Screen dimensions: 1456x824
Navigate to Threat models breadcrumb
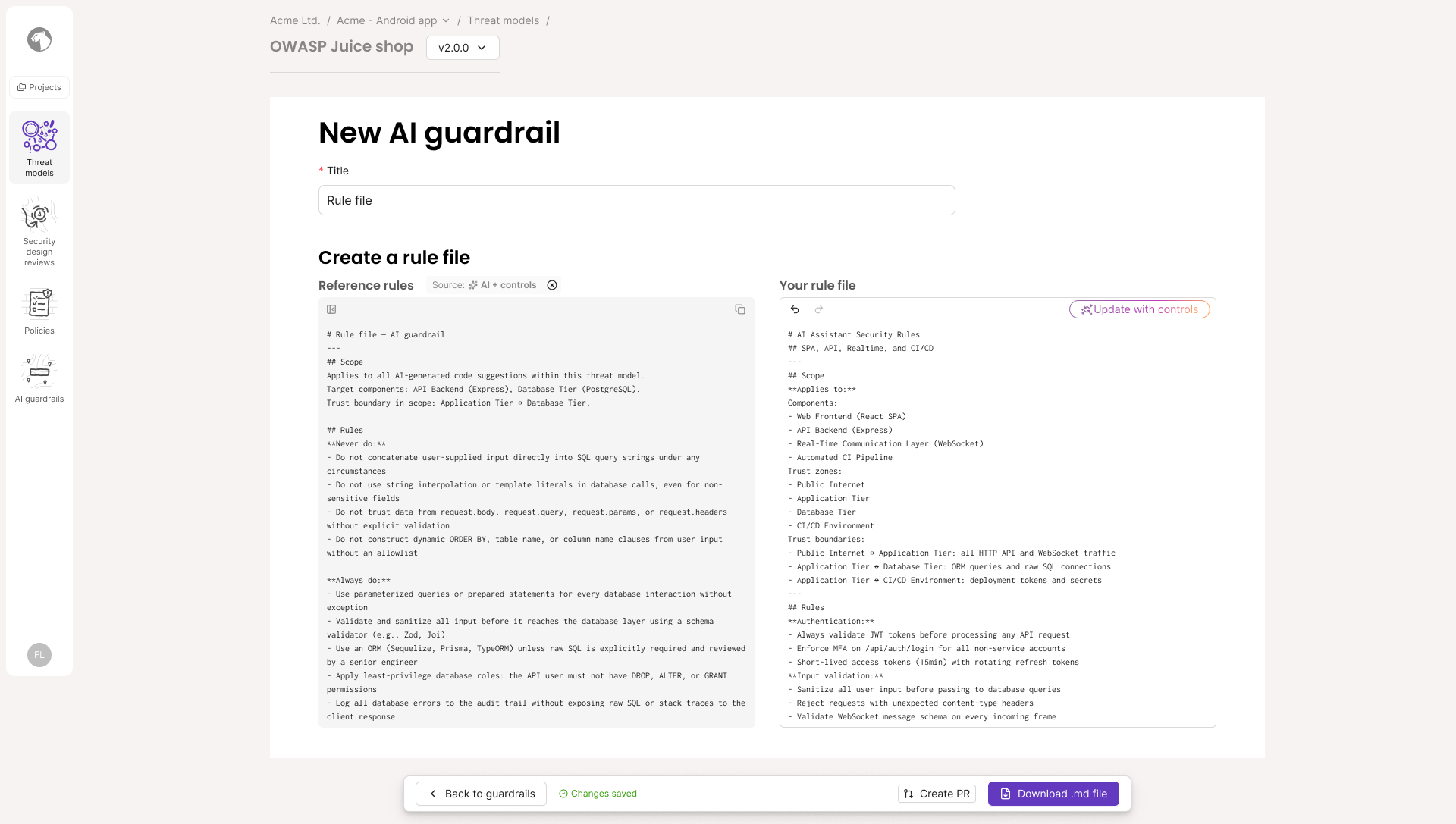pos(503,20)
